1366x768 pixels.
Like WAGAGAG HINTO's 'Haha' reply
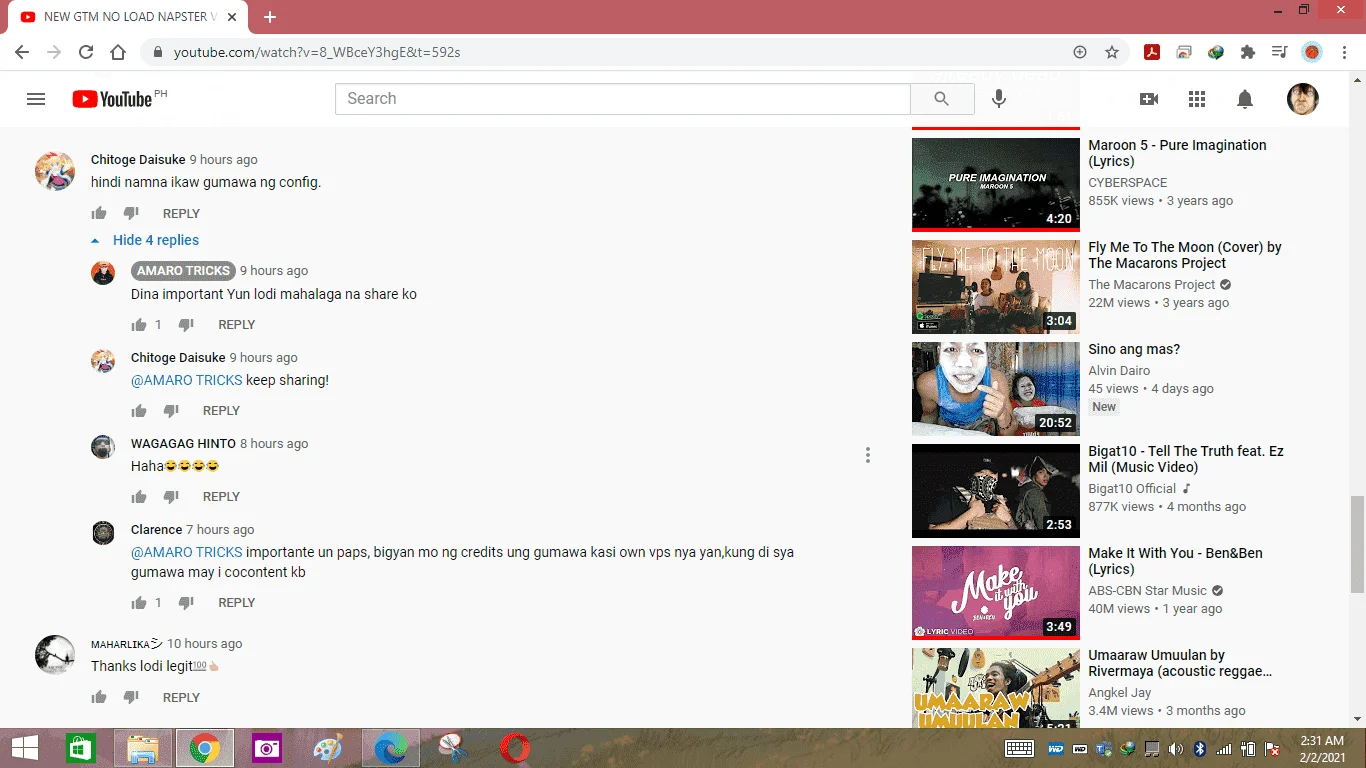point(139,497)
